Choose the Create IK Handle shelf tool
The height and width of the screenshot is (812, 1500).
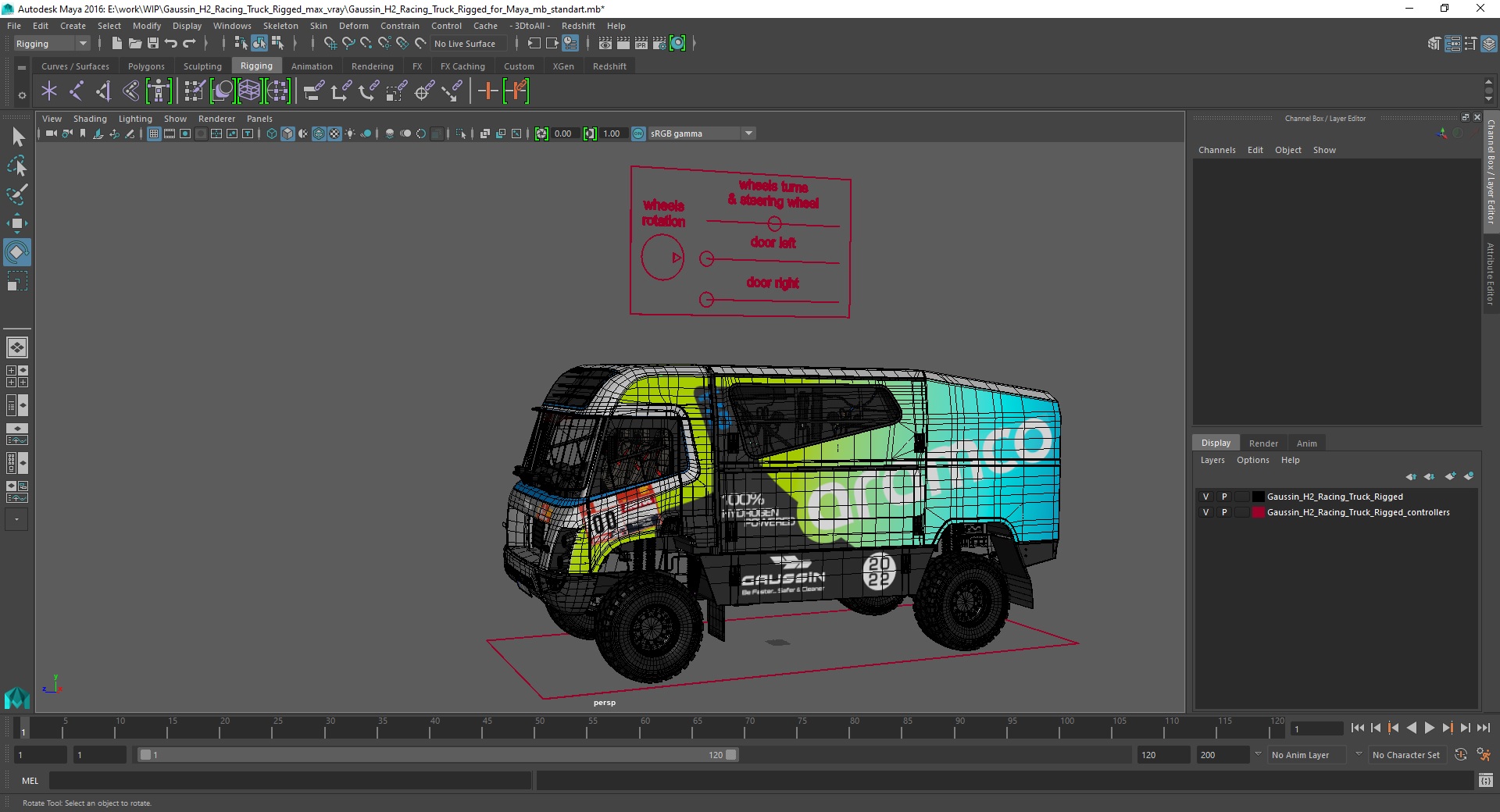click(104, 91)
